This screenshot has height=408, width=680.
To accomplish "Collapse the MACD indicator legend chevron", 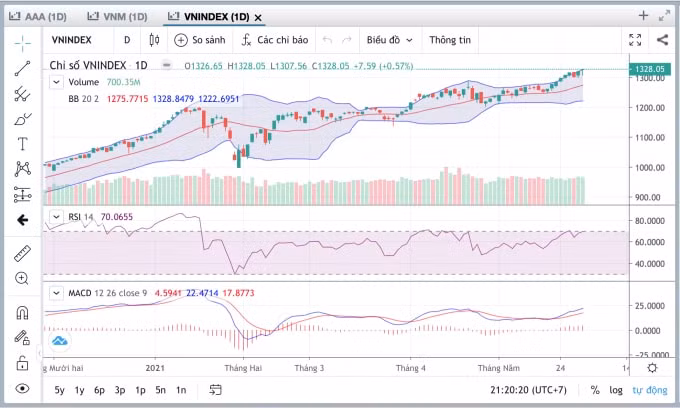I will pos(56,293).
